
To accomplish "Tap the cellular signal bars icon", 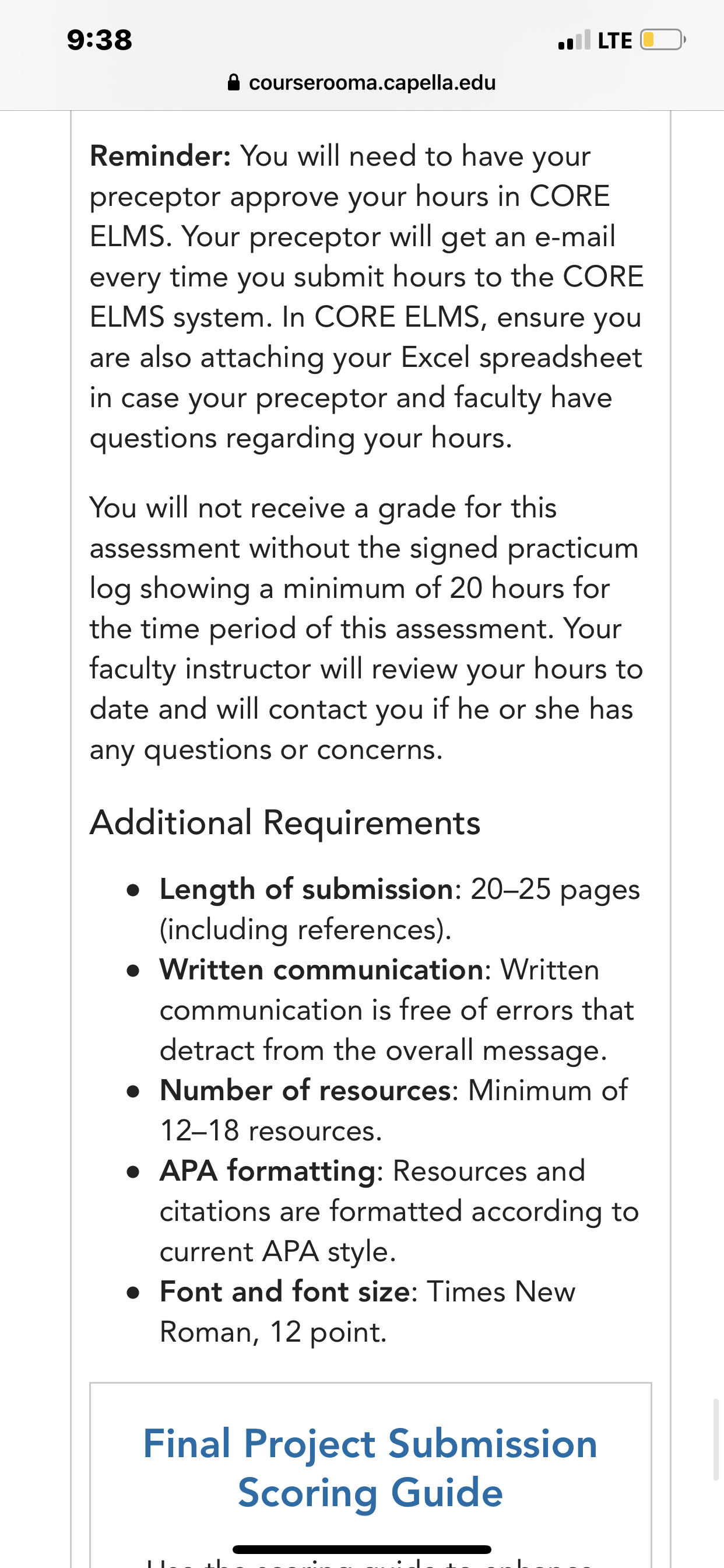I will [x=574, y=40].
